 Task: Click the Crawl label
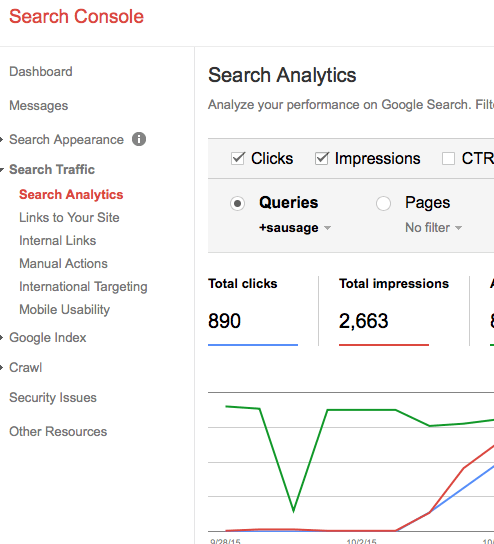click(x=25, y=368)
